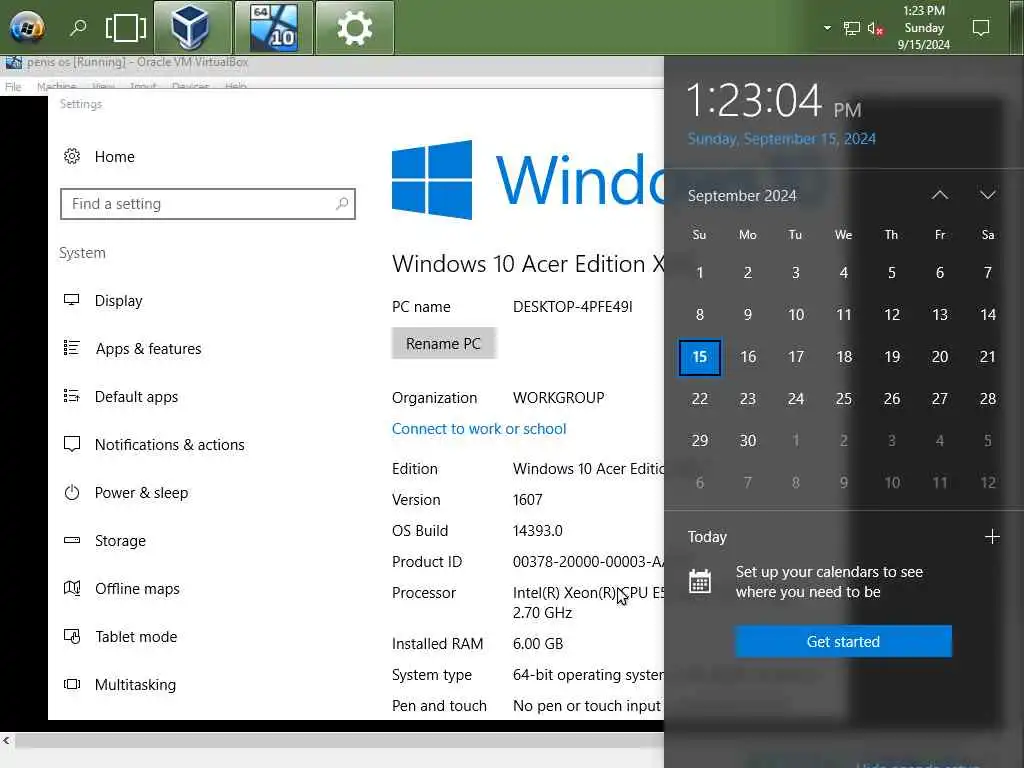Image resolution: width=1024 pixels, height=768 pixels.
Task: Click the muted volume tray icon
Action: (875, 28)
